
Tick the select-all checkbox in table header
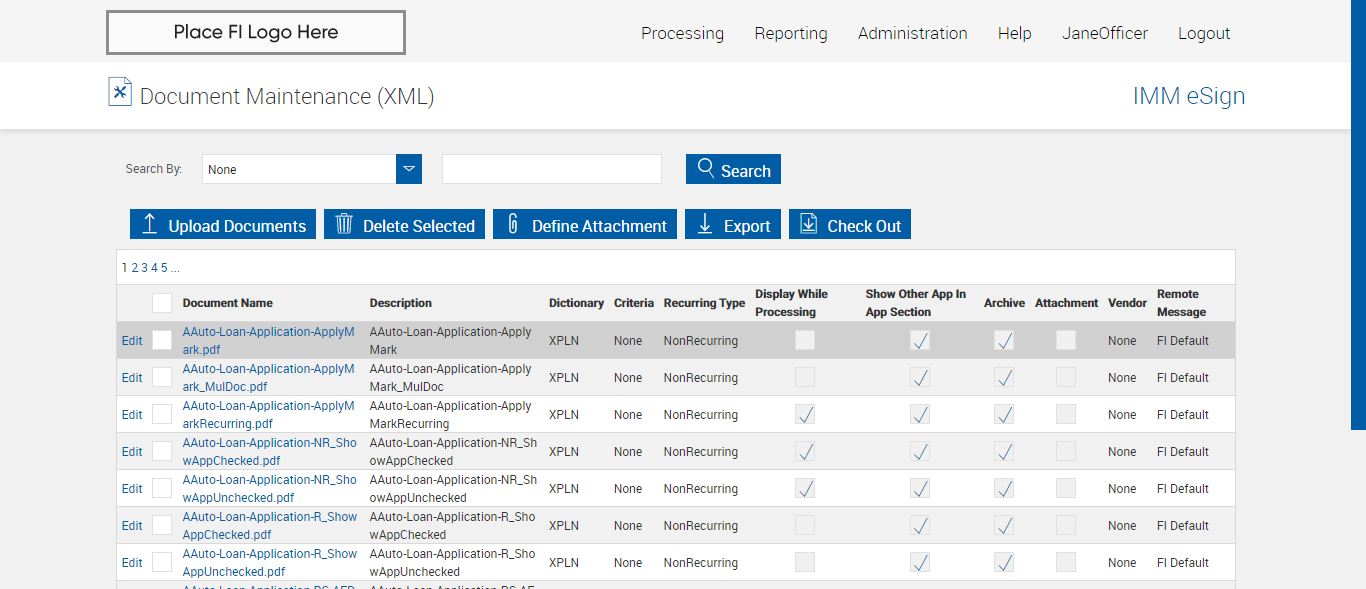point(162,303)
